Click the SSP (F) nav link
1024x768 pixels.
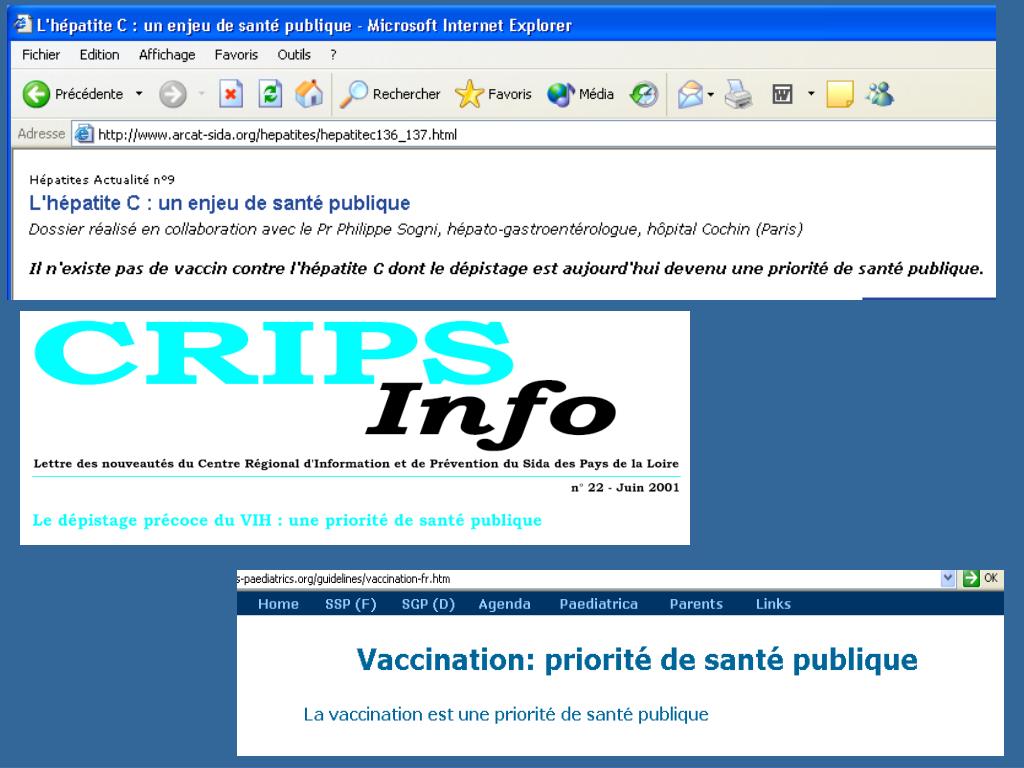point(351,604)
